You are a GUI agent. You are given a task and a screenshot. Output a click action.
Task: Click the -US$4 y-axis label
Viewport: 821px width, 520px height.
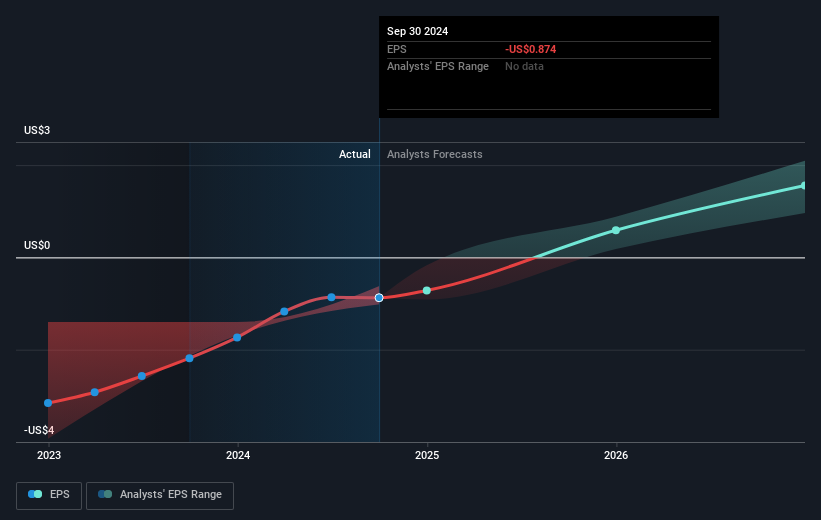39,430
